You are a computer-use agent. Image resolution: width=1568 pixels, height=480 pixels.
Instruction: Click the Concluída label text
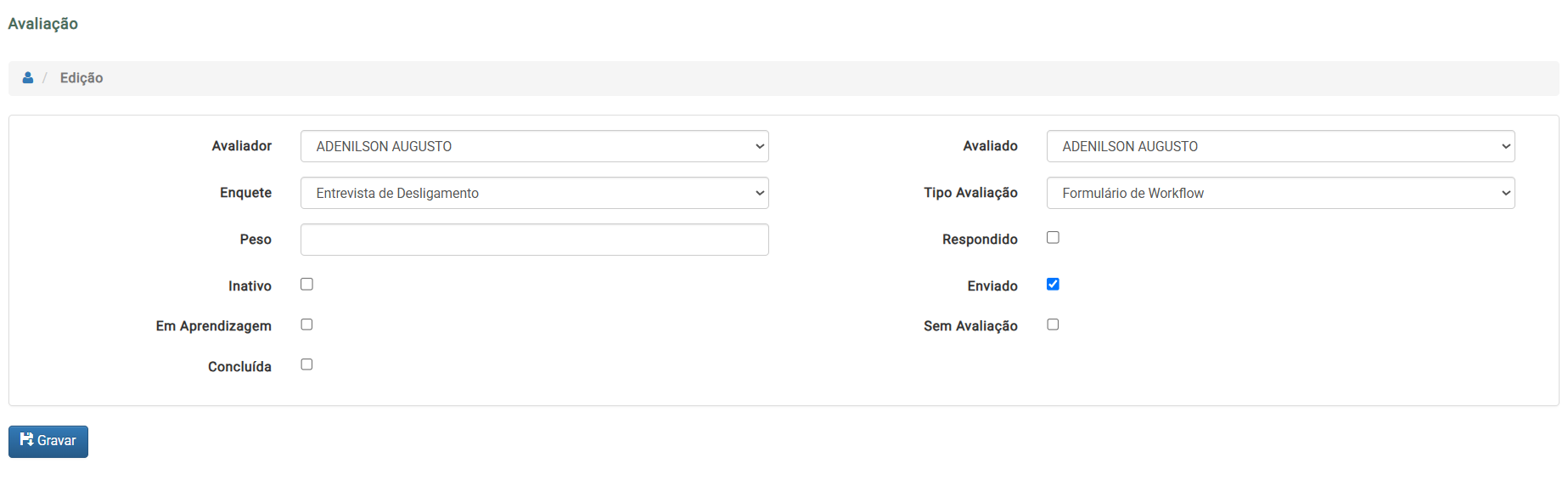pos(239,367)
